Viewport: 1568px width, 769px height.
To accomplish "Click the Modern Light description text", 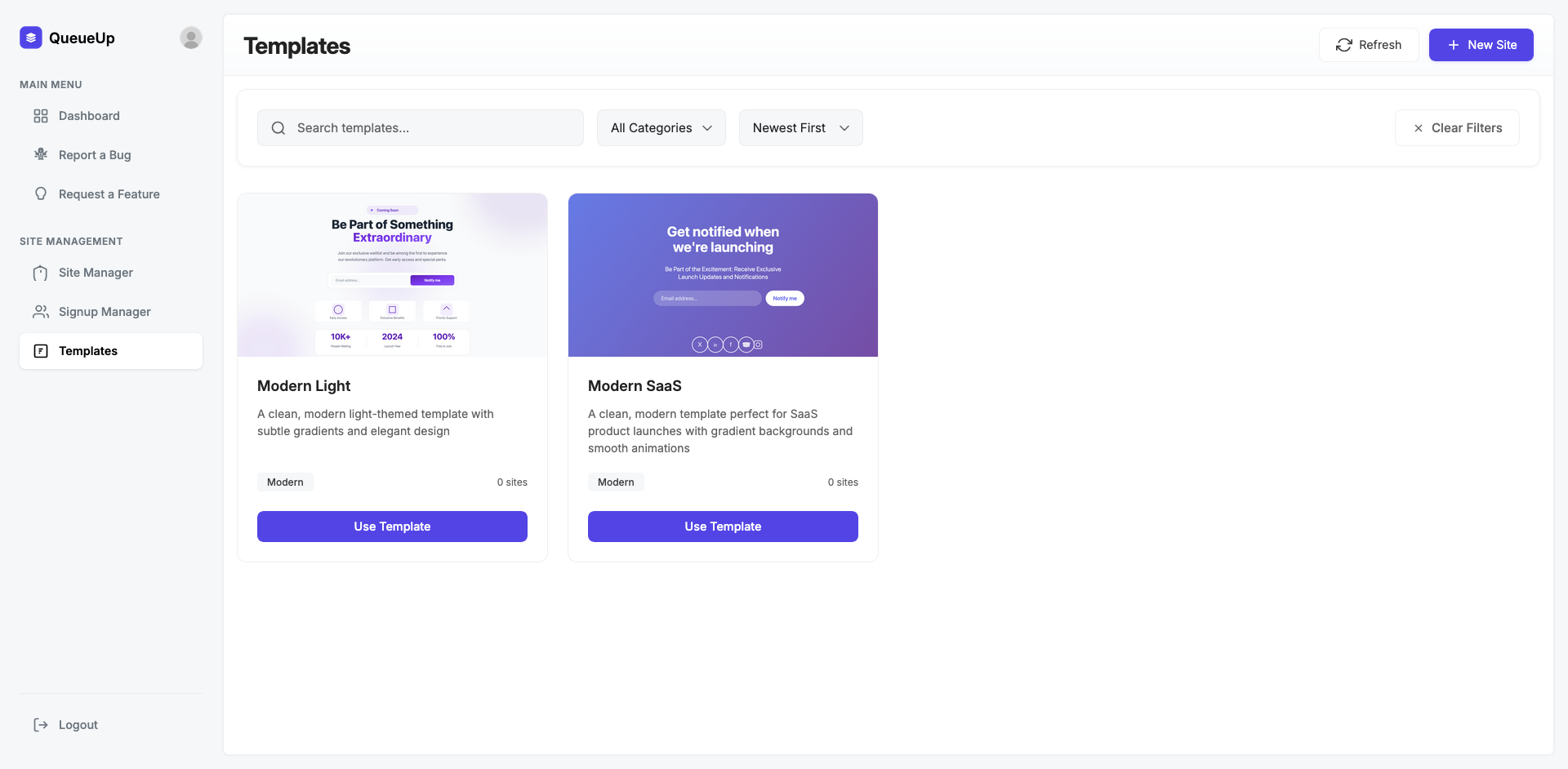I will pyautogui.click(x=376, y=423).
